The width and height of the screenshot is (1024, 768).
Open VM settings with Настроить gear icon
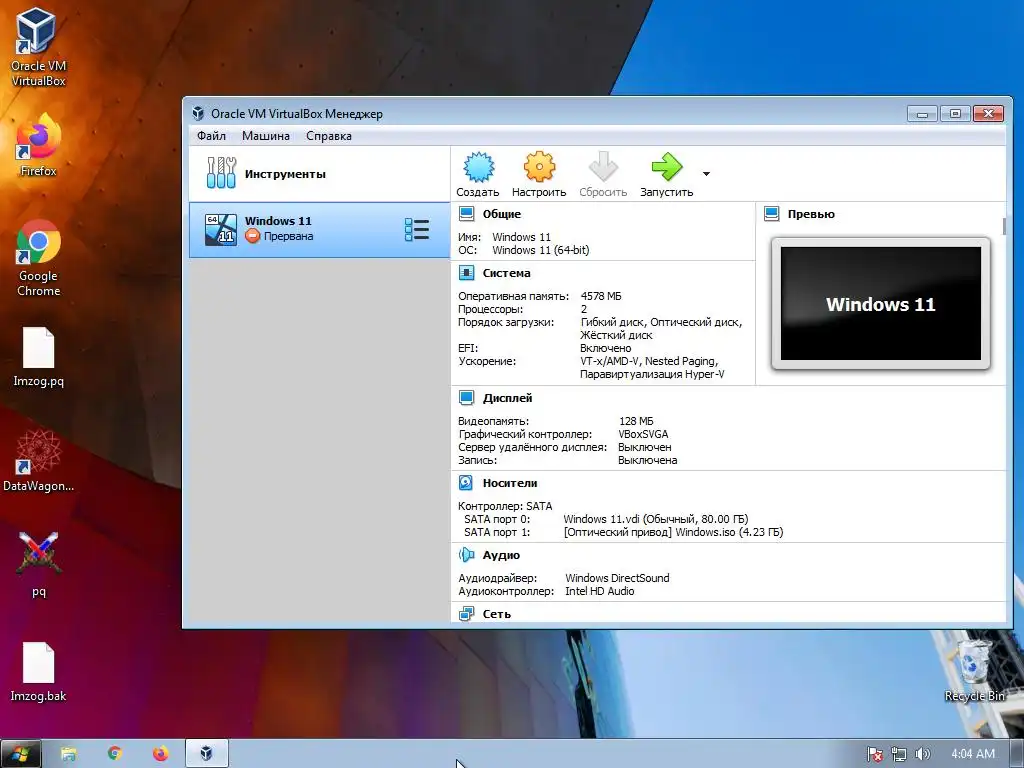[539, 167]
